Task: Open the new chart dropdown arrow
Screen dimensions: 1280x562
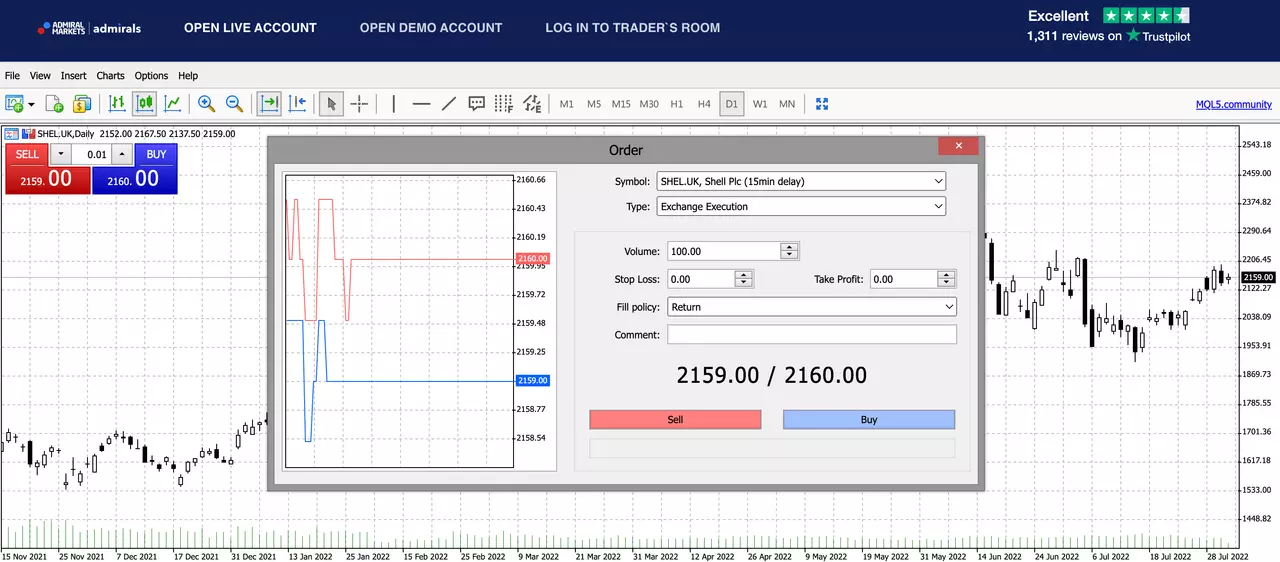Action: click(x=32, y=104)
